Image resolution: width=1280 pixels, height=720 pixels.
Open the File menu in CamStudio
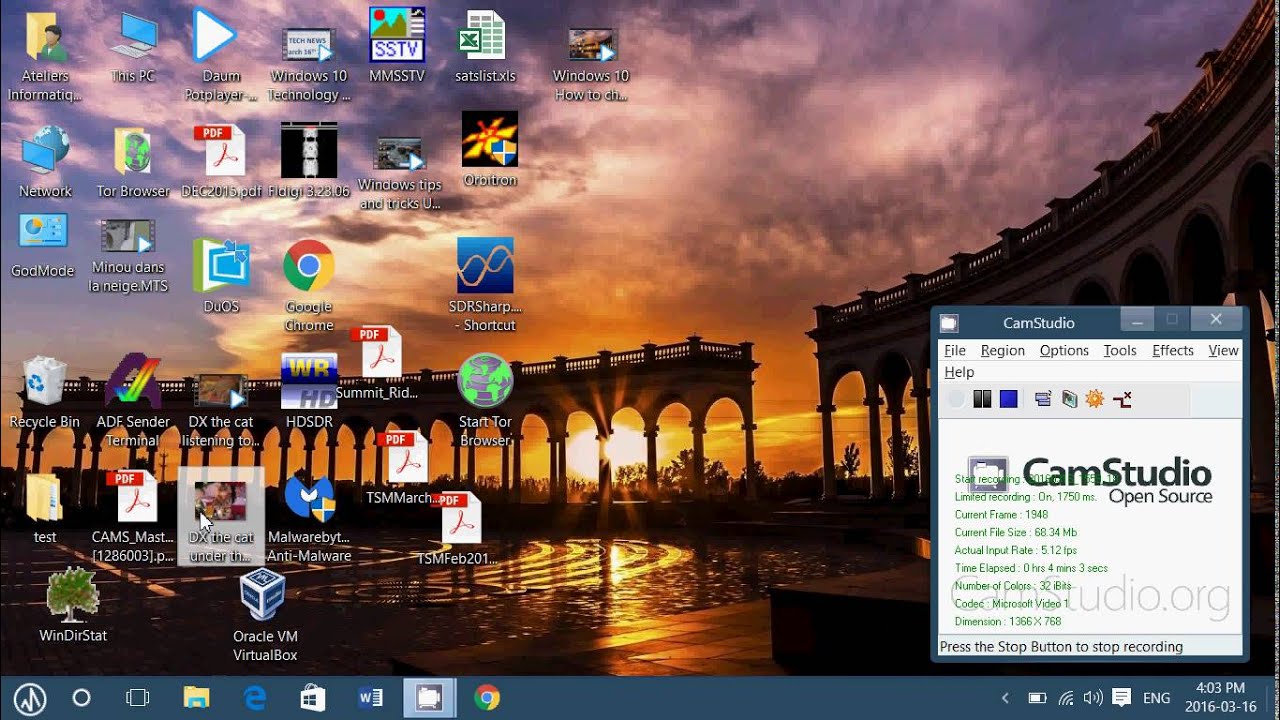coord(955,350)
